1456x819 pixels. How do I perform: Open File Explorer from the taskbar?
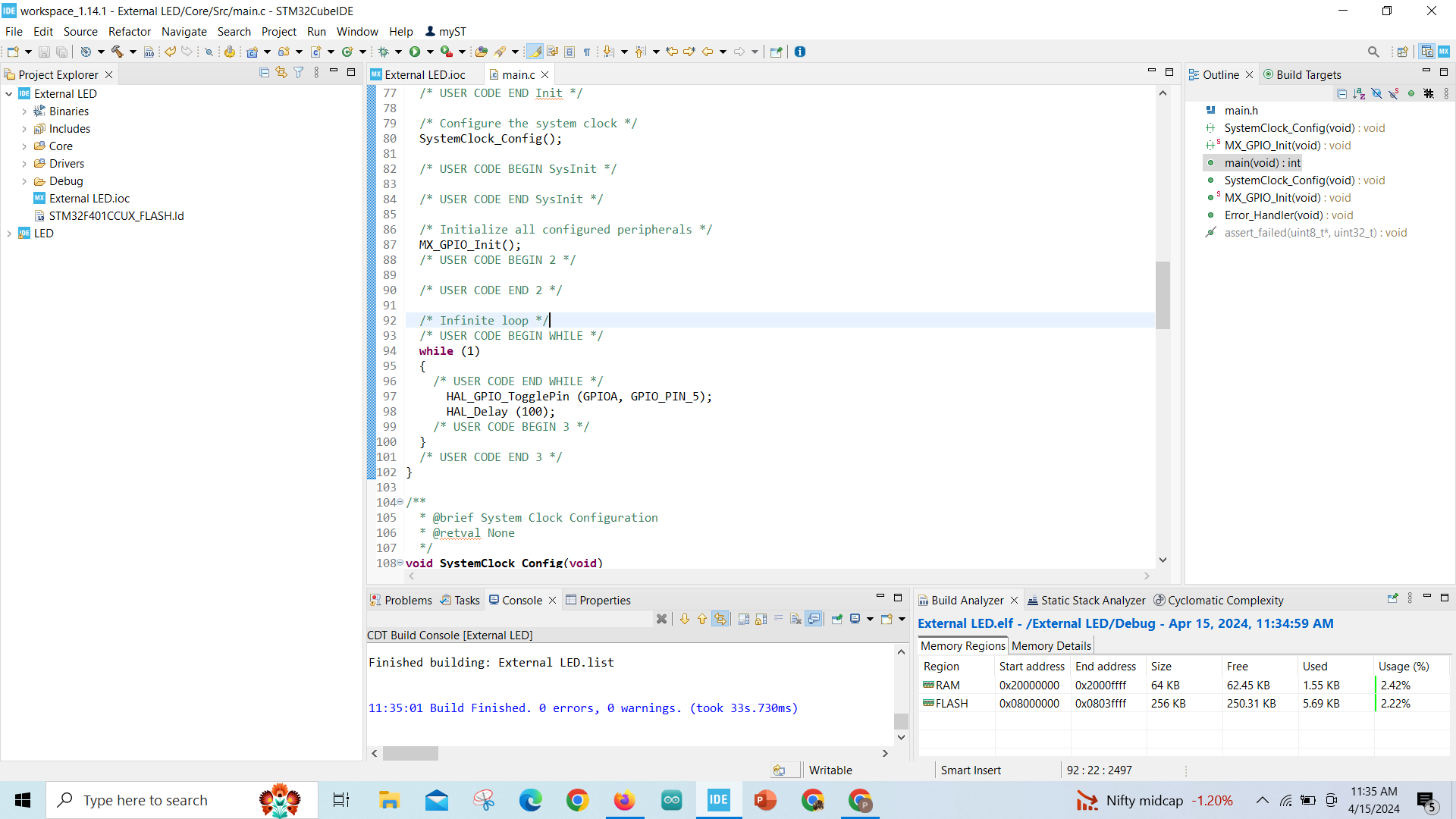[389, 799]
